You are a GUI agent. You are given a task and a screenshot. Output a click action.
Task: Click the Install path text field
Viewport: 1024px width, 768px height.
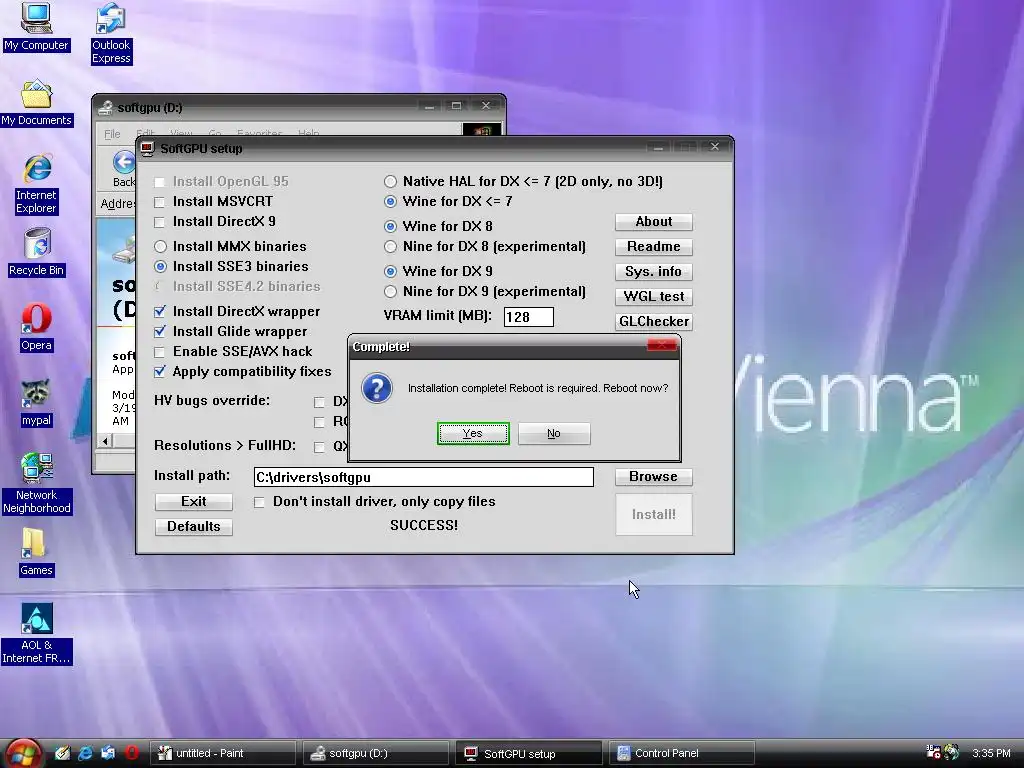pyautogui.click(x=423, y=477)
